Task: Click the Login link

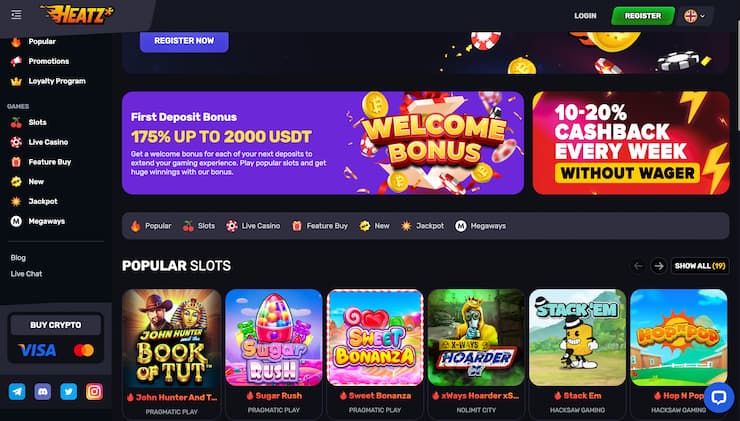Action: (x=585, y=16)
